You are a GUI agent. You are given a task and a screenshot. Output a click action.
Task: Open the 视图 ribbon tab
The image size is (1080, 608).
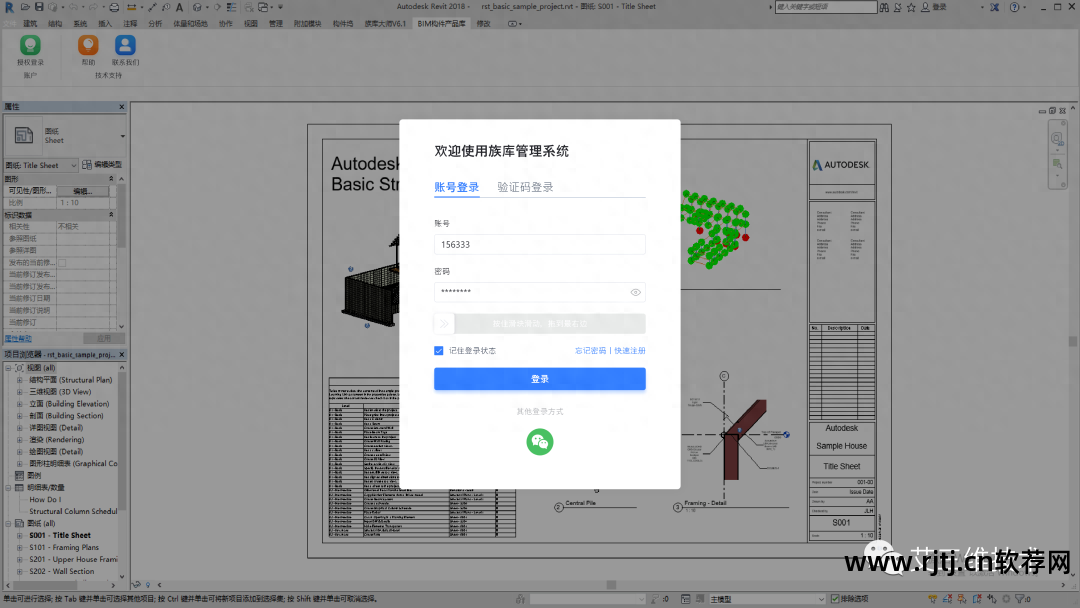coord(250,23)
